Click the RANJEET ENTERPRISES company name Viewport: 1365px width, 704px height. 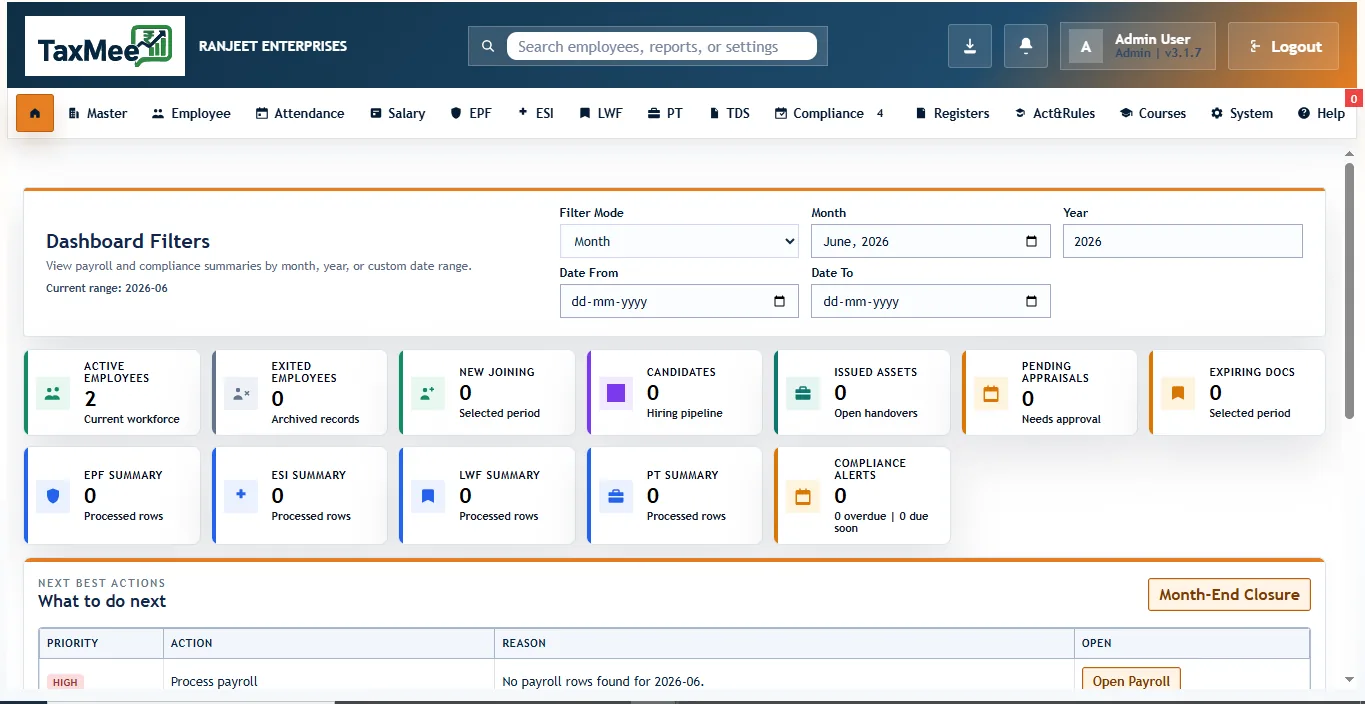(x=273, y=46)
